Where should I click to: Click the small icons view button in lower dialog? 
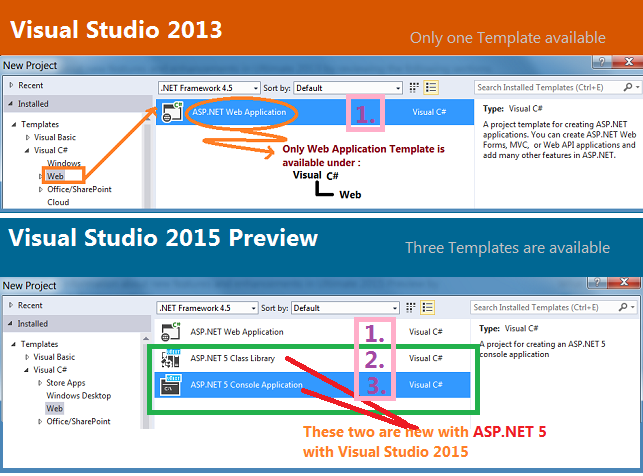(410, 307)
